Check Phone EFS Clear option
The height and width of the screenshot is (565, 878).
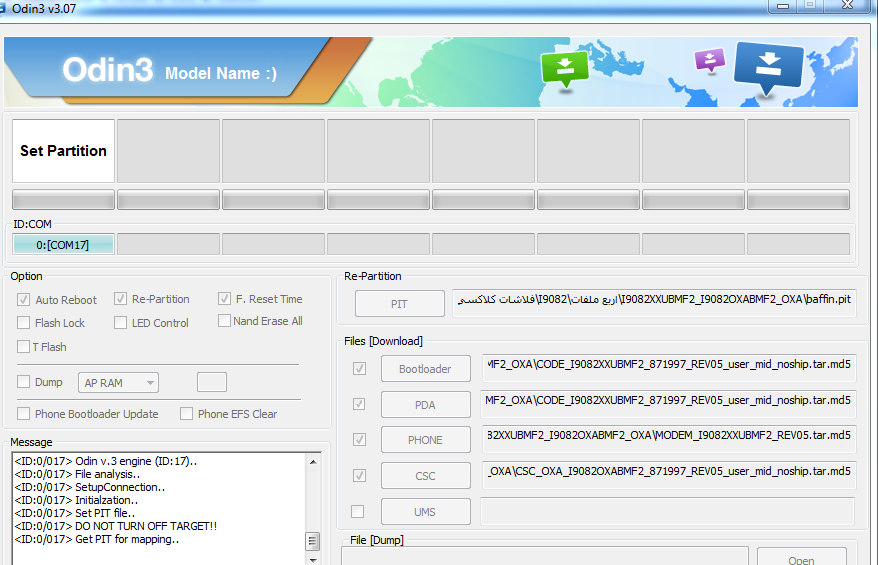tap(186, 414)
